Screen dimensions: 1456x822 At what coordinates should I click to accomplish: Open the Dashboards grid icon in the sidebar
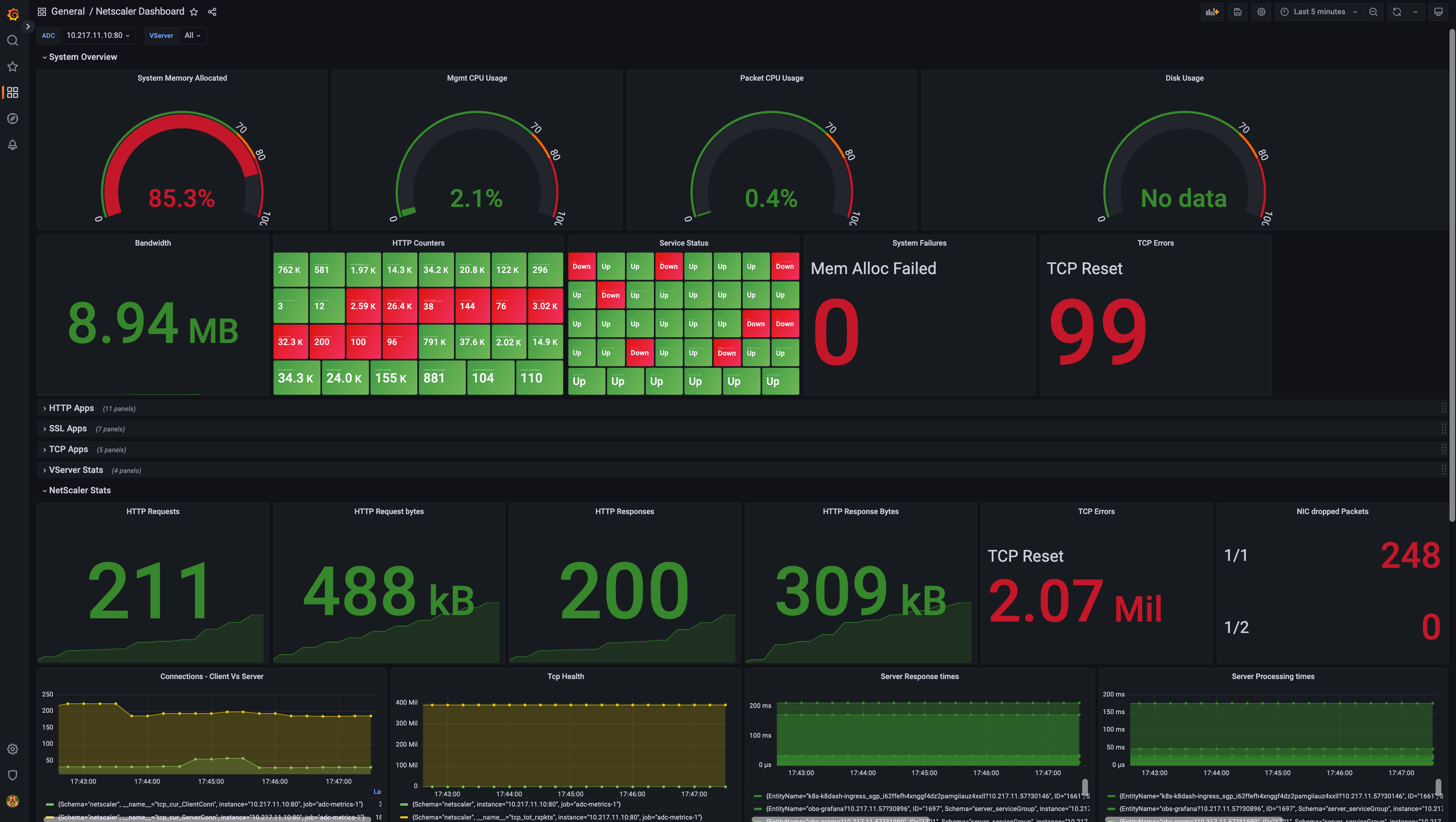[13, 92]
